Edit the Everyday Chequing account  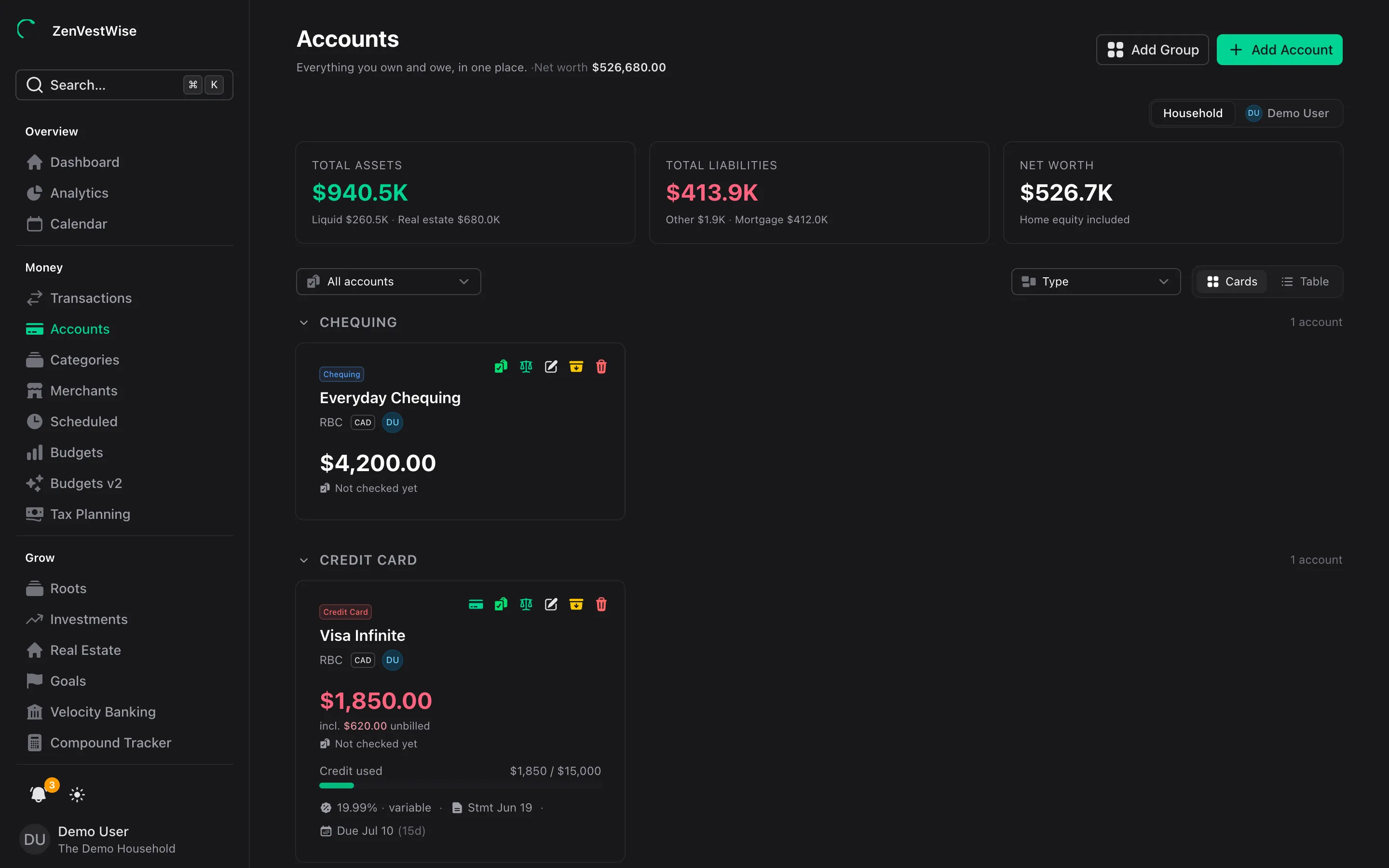[x=551, y=367]
